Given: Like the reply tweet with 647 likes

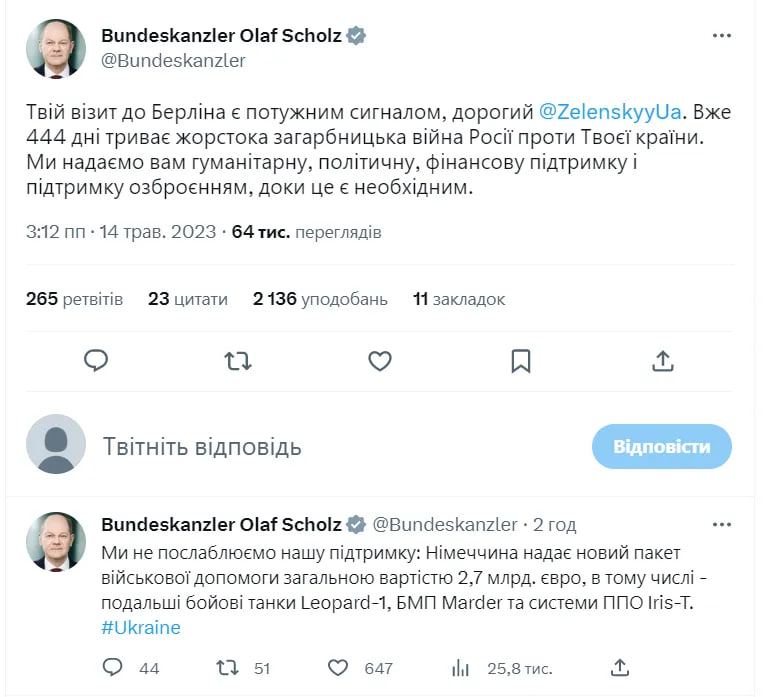Looking at the screenshot, I should [x=339, y=667].
